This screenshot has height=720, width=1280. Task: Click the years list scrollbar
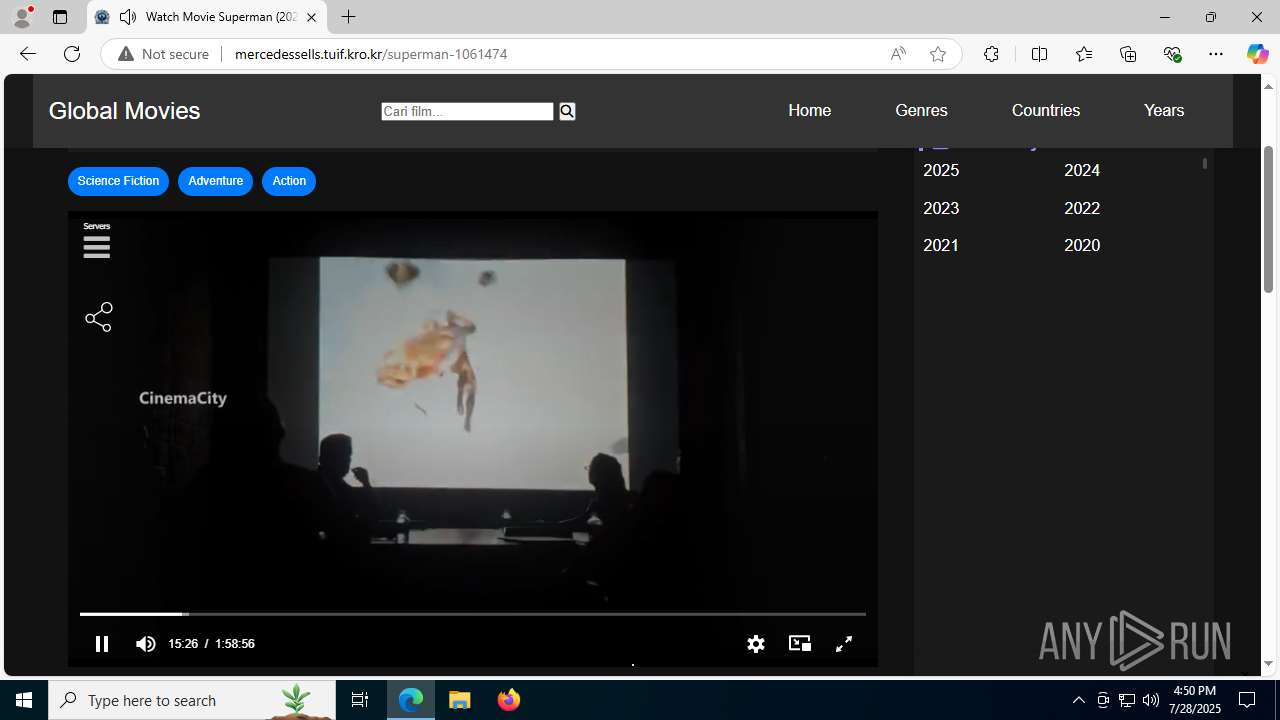coord(1205,163)
